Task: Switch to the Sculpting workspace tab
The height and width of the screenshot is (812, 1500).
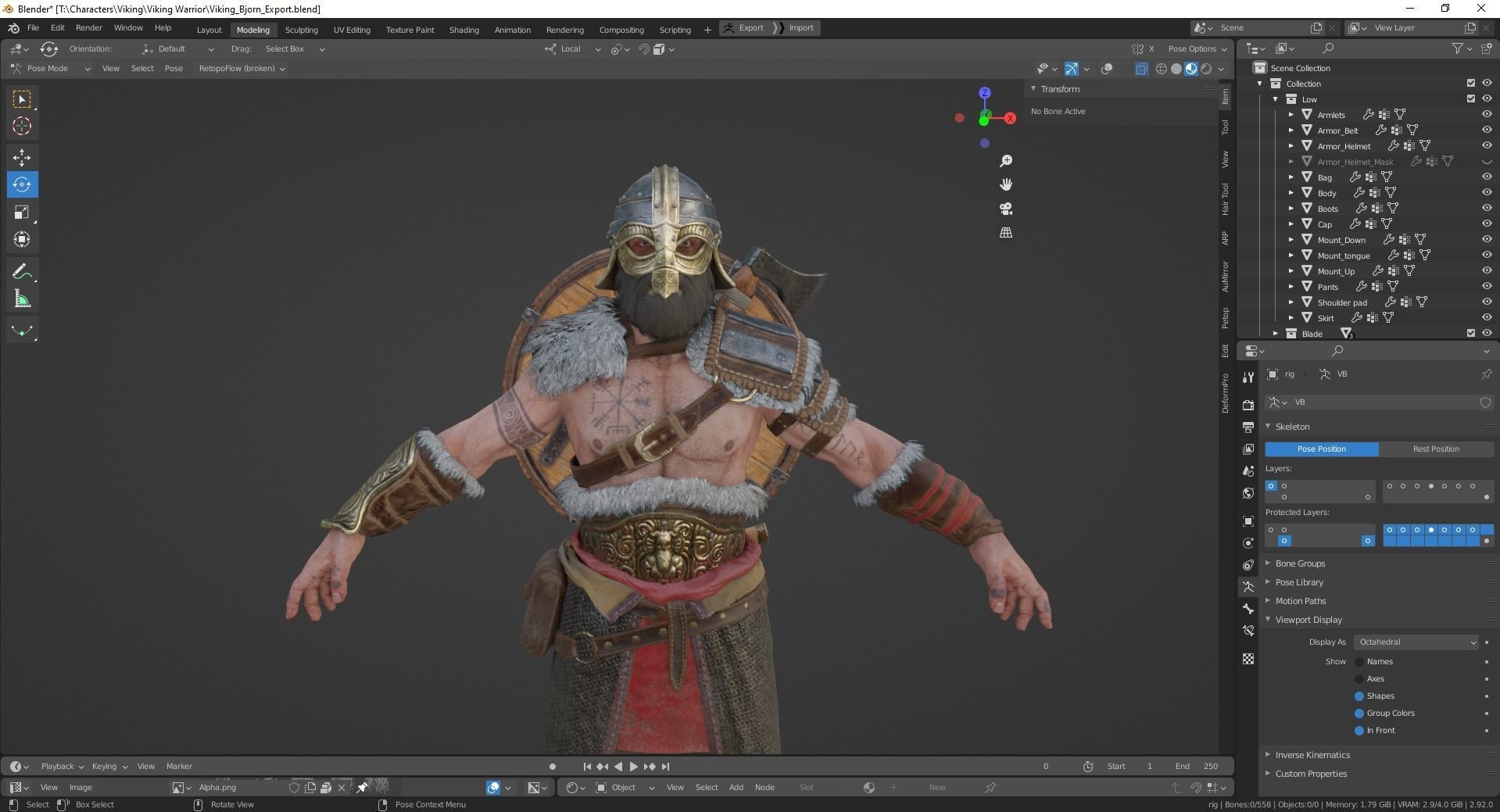Action: point(301,30)
